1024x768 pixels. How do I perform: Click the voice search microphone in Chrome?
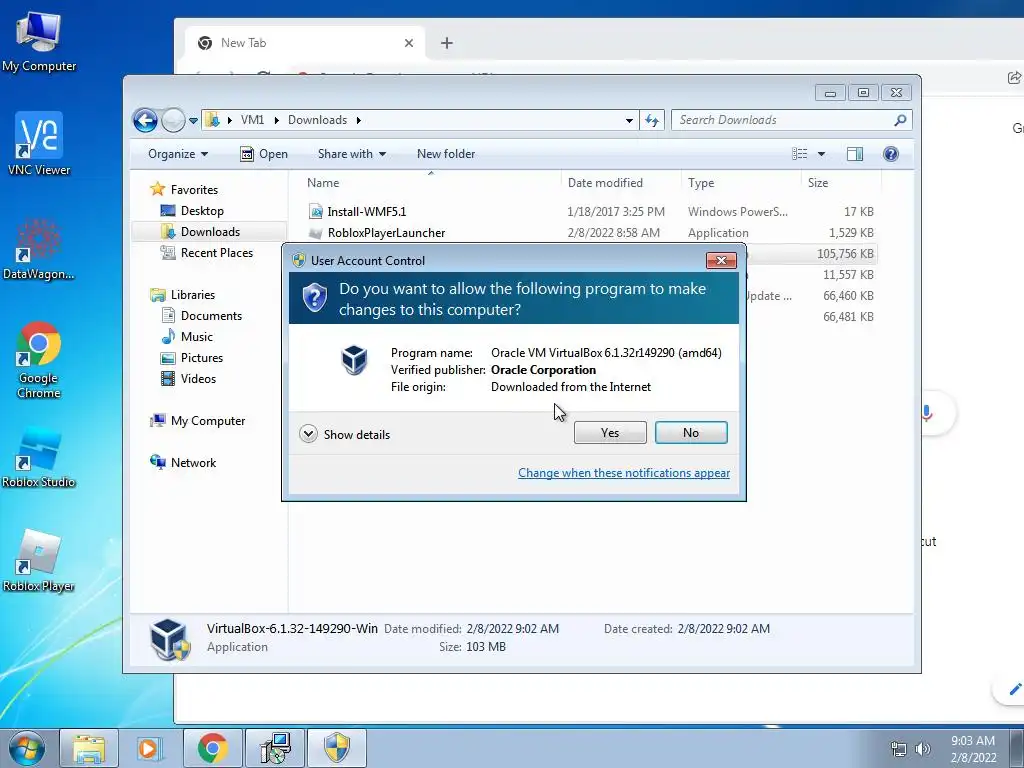[926, 413]
